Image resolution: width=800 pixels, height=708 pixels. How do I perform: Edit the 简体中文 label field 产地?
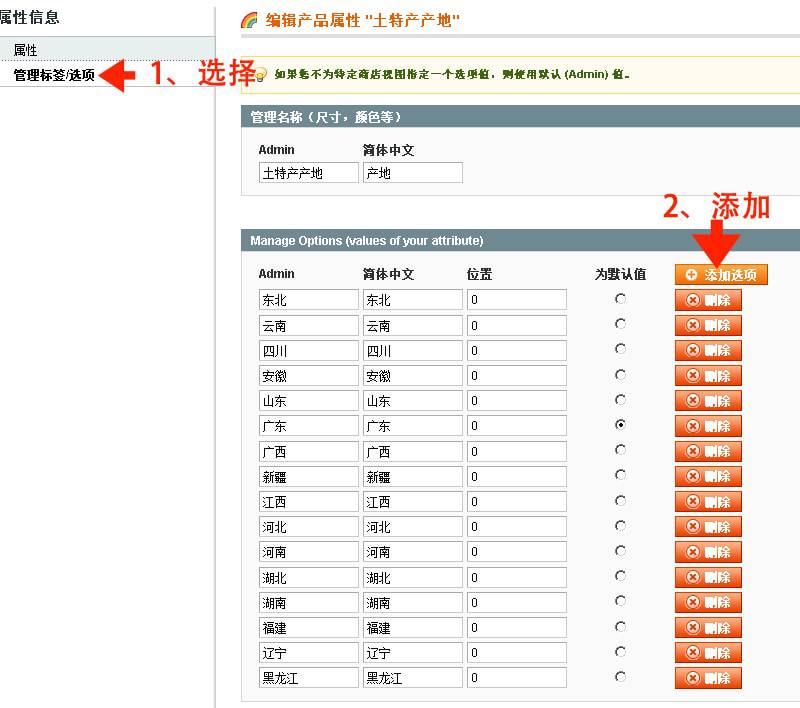[x=412, y=173]
